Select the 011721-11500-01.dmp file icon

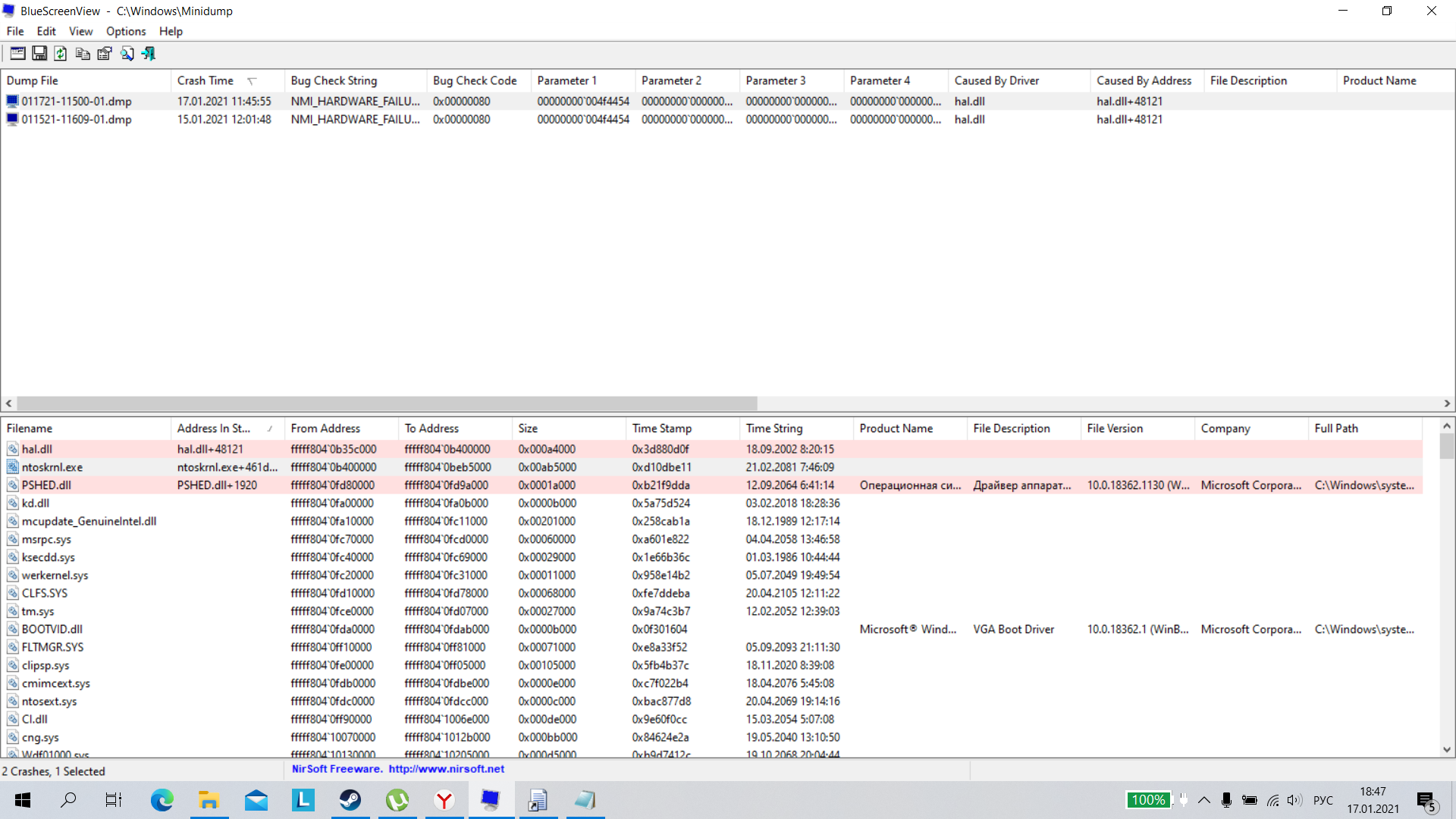coord(12,101)
